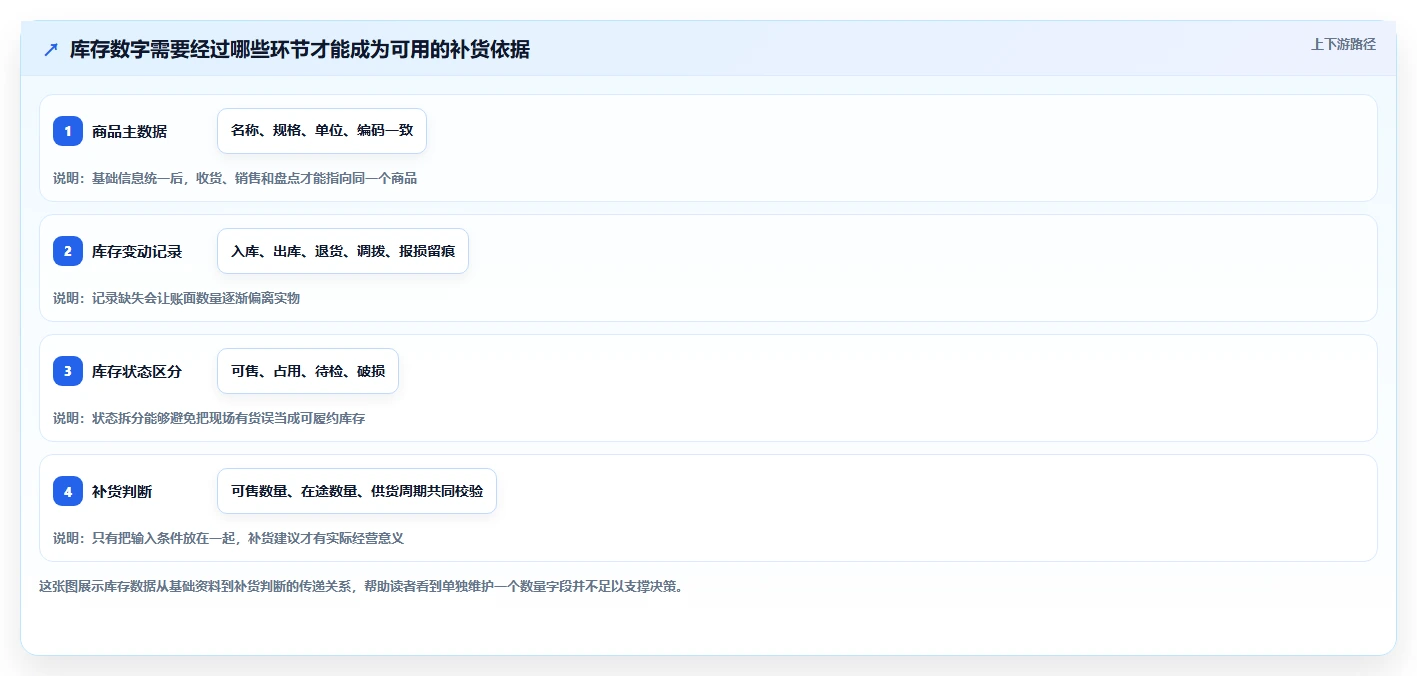Click the title 库存数字需要经过哪些环节才能成为可用的补货依据
This screenshot has height=676, width=1417.
coord(300,50)
